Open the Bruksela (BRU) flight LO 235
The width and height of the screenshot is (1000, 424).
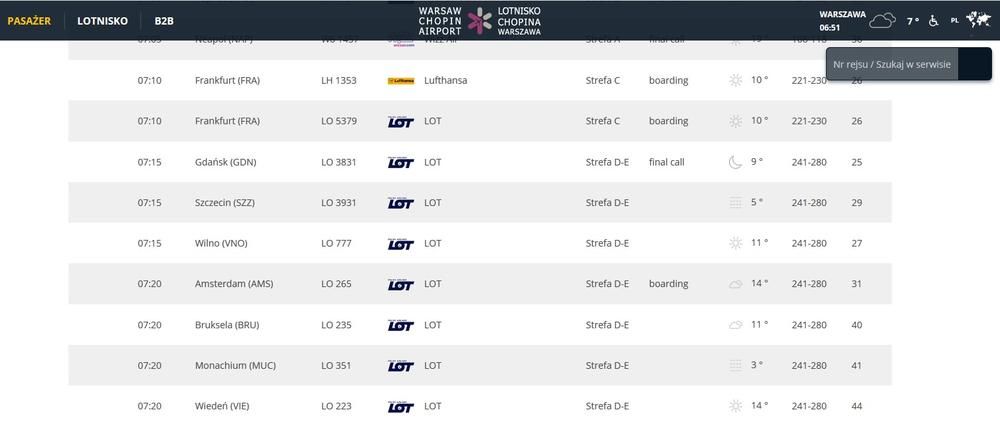pyautogui.click(x=336, y=325)
